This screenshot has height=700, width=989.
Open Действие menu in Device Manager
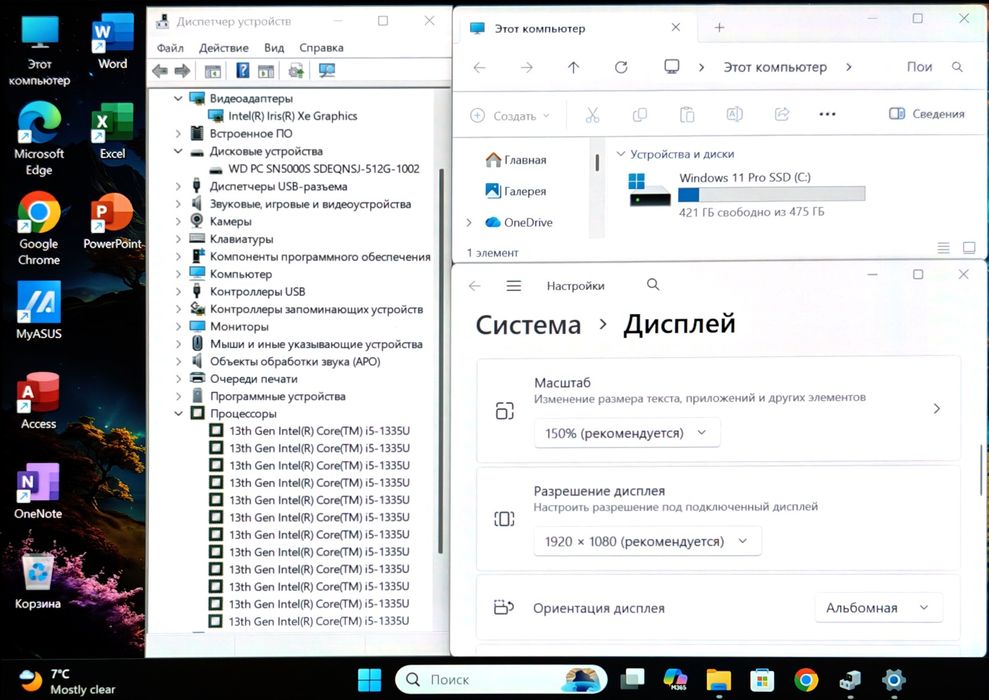point(223,48)
